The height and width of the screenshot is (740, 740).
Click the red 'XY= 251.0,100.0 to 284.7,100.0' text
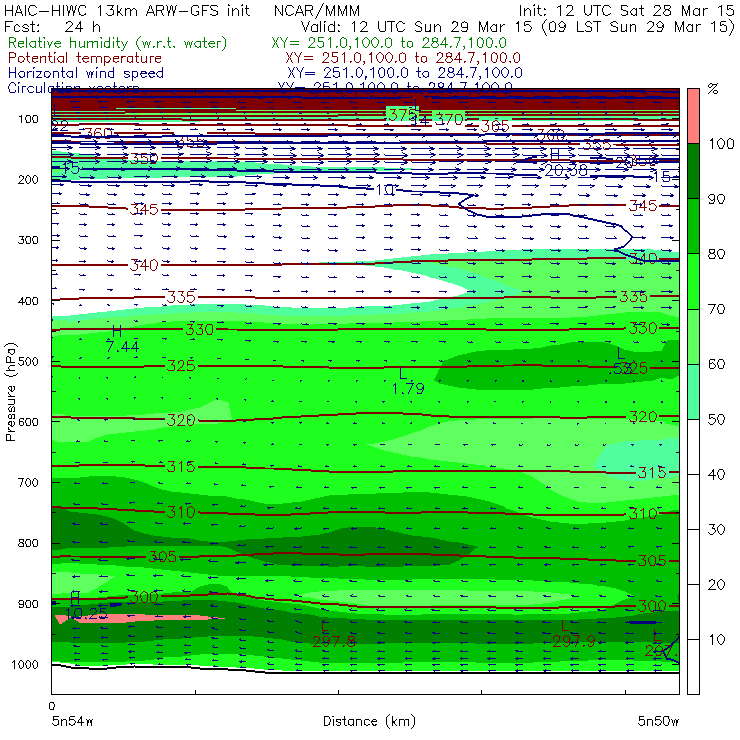403,58
